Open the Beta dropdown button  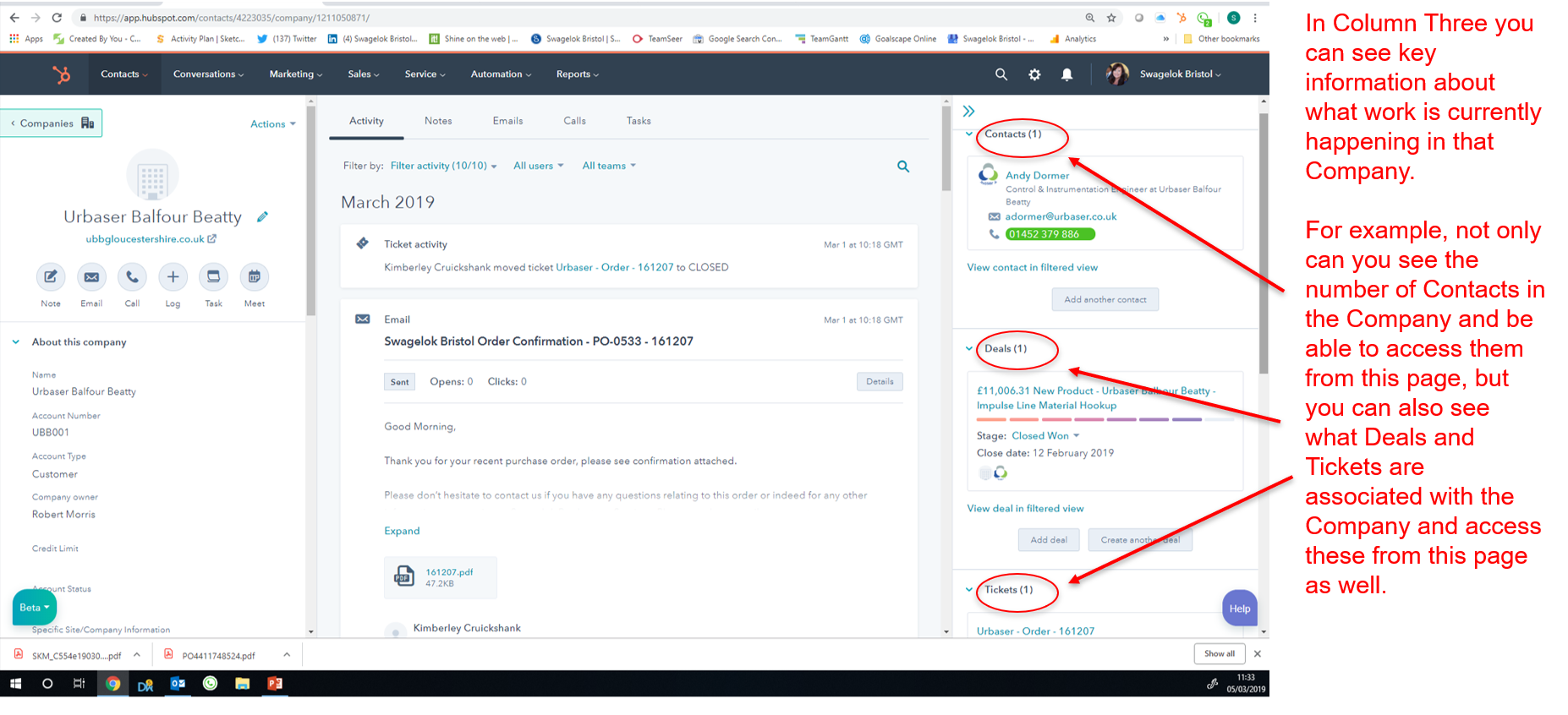[x=35, y=608]
